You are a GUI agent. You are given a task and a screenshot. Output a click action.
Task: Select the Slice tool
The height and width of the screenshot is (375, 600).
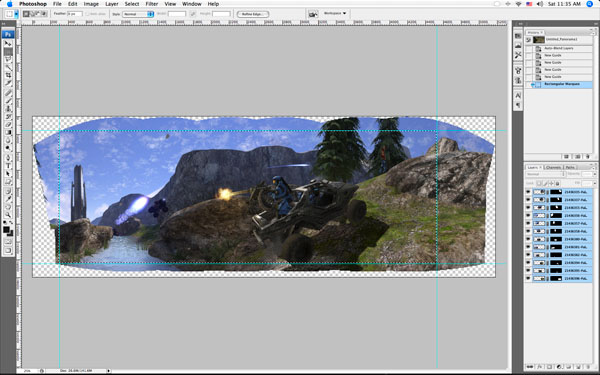coord(8,83)
